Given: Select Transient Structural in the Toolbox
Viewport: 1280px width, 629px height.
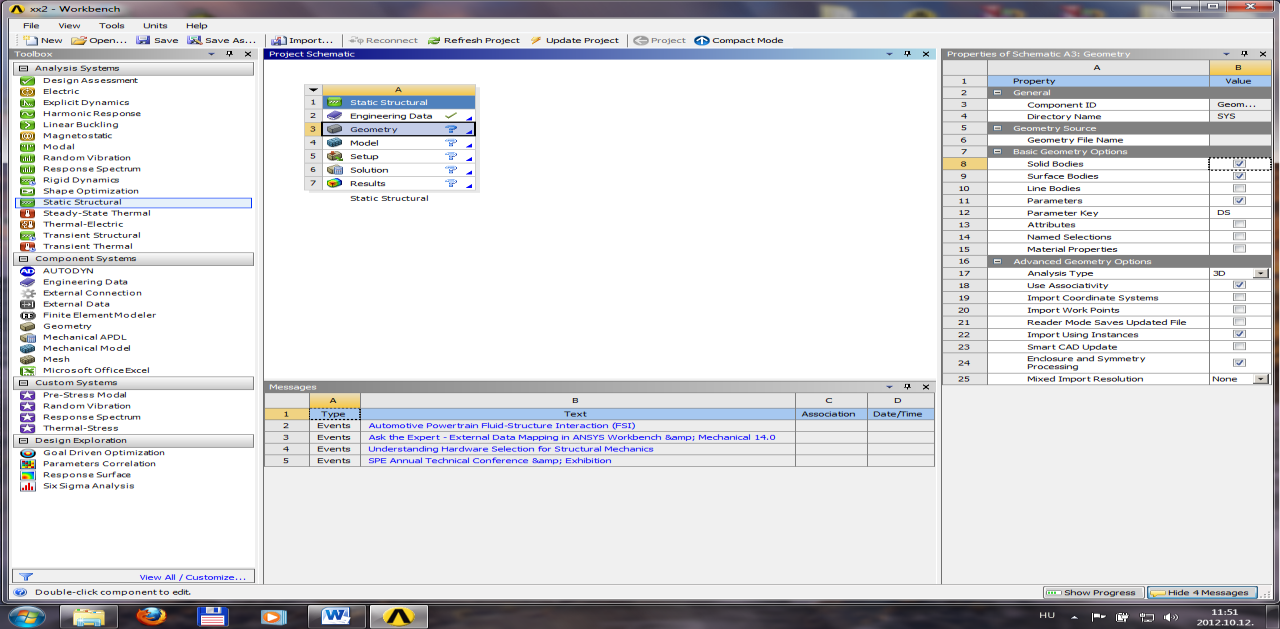Looking at the screenshot, I should (92, 235).
